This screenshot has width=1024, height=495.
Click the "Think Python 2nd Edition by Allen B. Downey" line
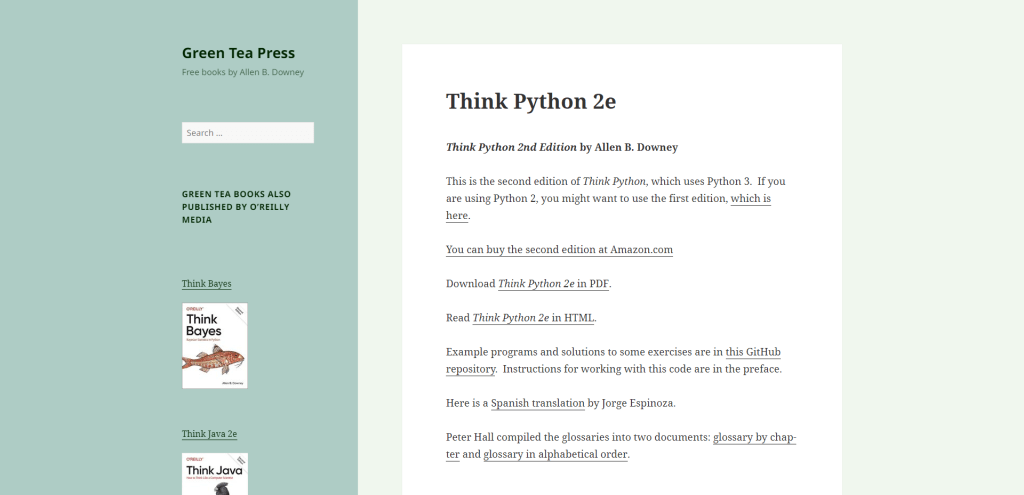pos(562,147)
